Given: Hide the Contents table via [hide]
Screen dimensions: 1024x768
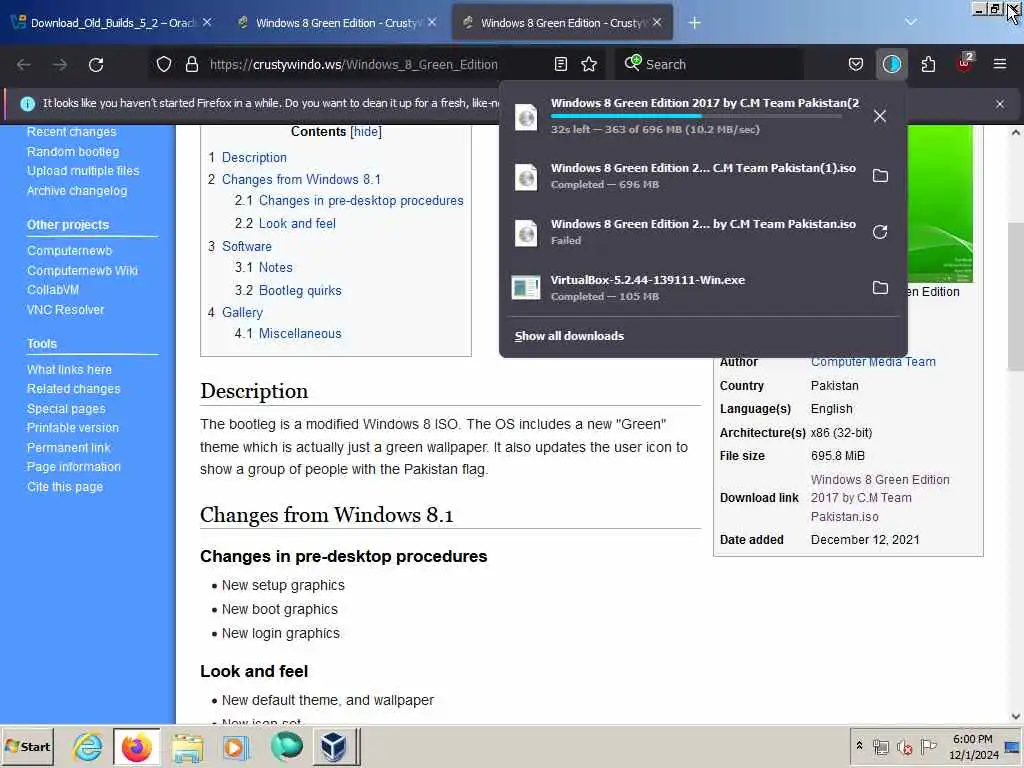Looking at the screenshot, I should tap(366, 131).
